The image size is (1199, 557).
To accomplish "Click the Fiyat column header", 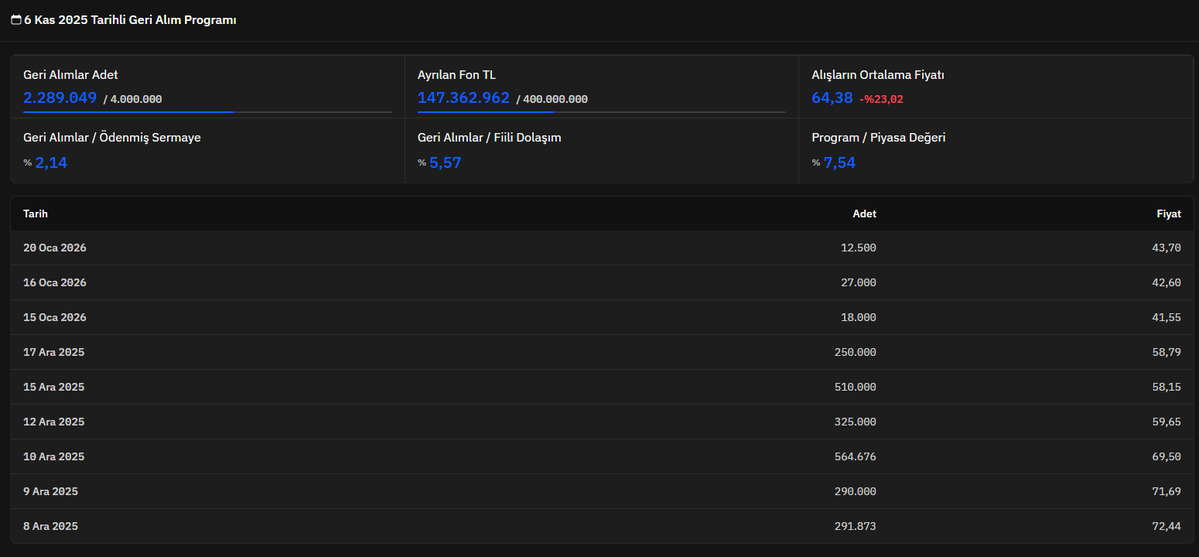I will pos(1168,213).
